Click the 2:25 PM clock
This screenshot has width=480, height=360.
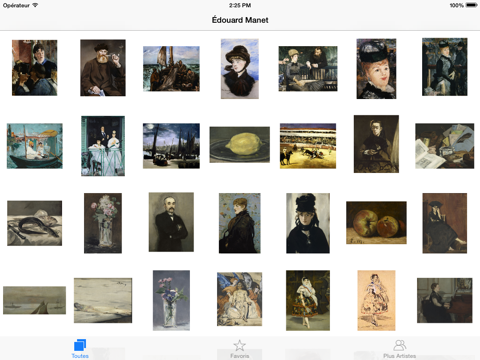pos(240,5)
